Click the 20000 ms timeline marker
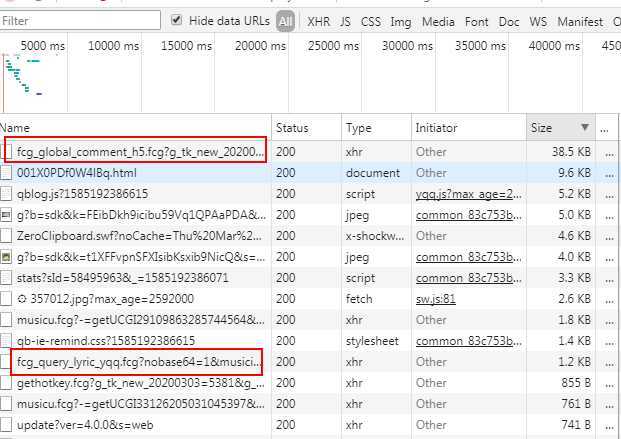This screenshot has height=439, width=621. pyautogui.click(x=260, y=46)
